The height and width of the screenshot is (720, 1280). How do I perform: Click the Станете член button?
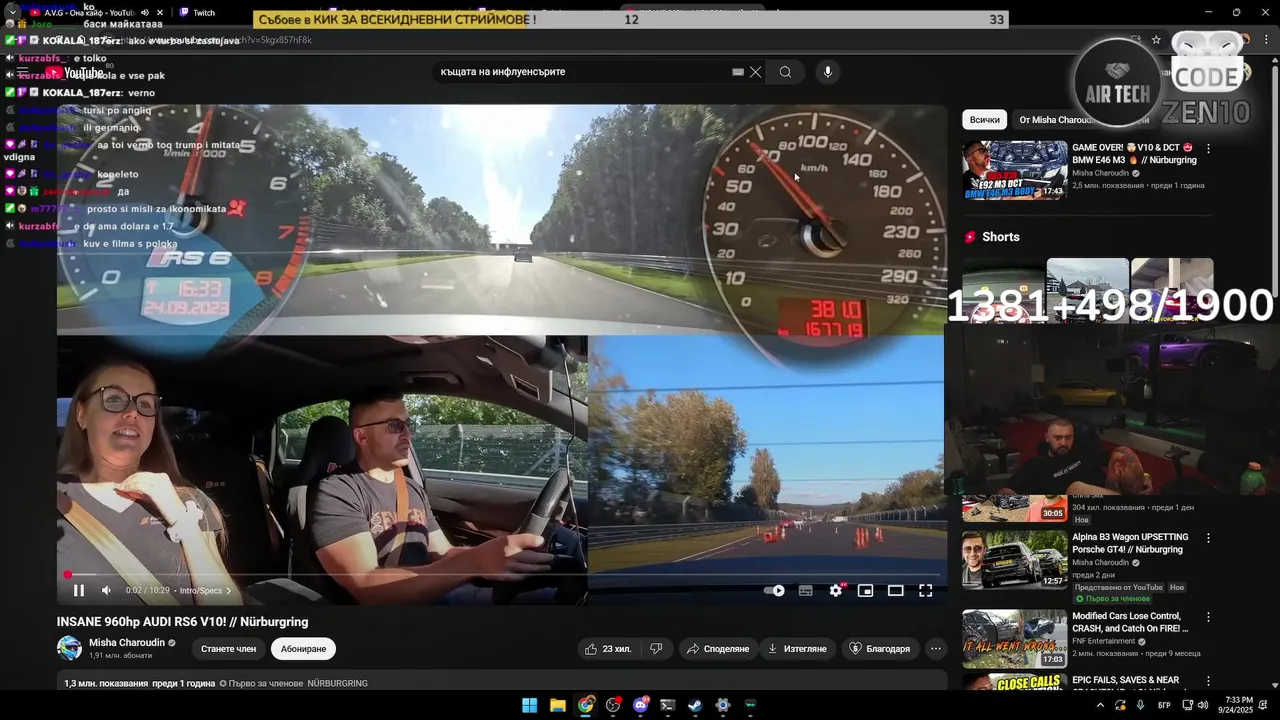click(x=228, y=649)
